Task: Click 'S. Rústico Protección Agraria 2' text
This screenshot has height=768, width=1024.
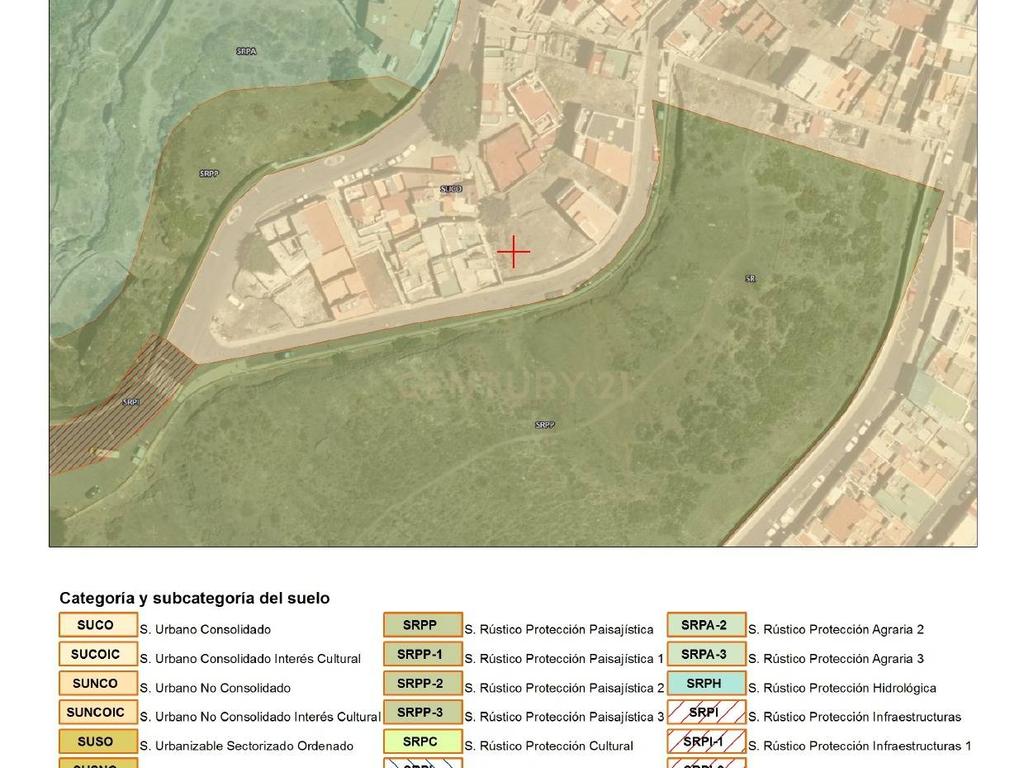Action: [x=836, y=630]
